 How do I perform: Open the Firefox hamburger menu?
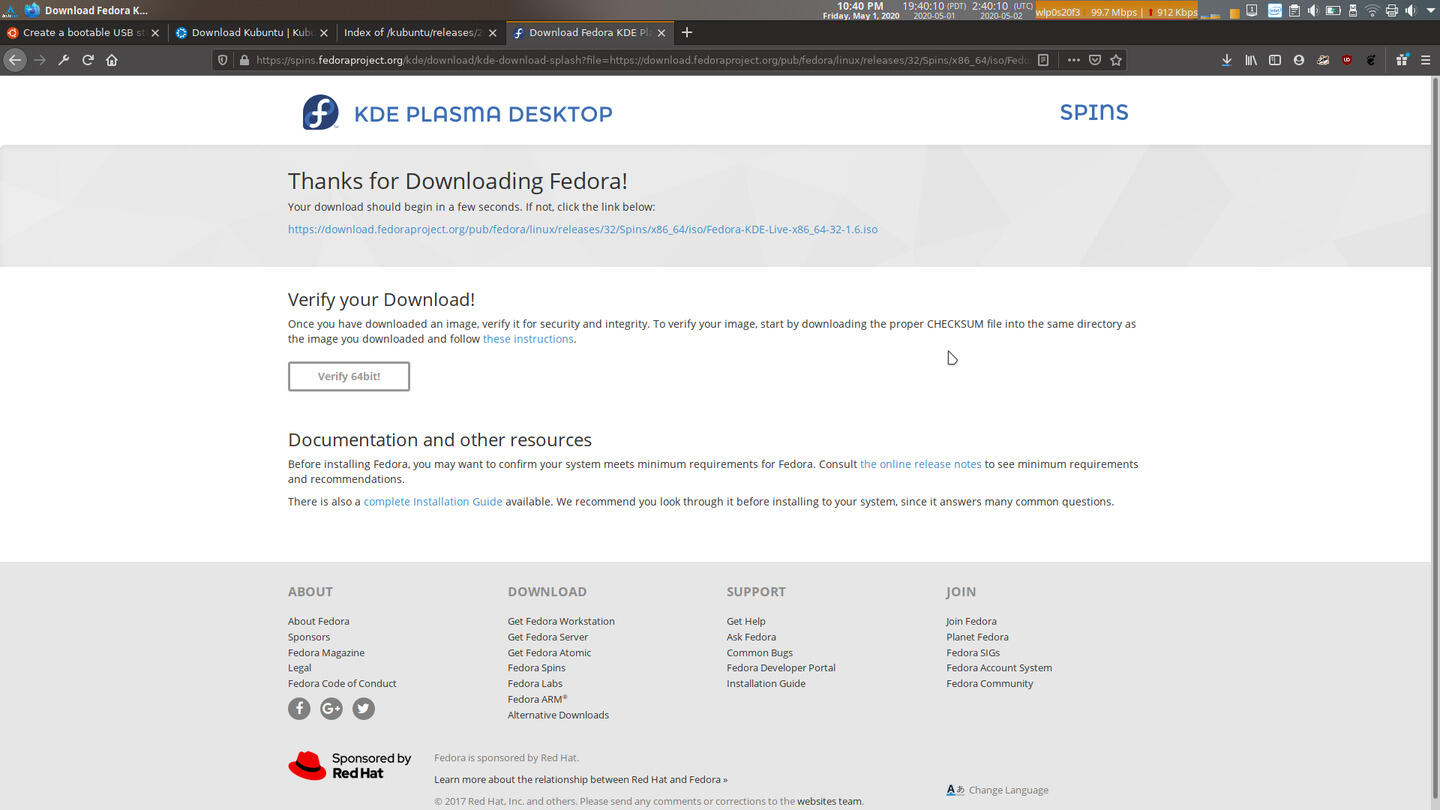[x=1426, y=60]
